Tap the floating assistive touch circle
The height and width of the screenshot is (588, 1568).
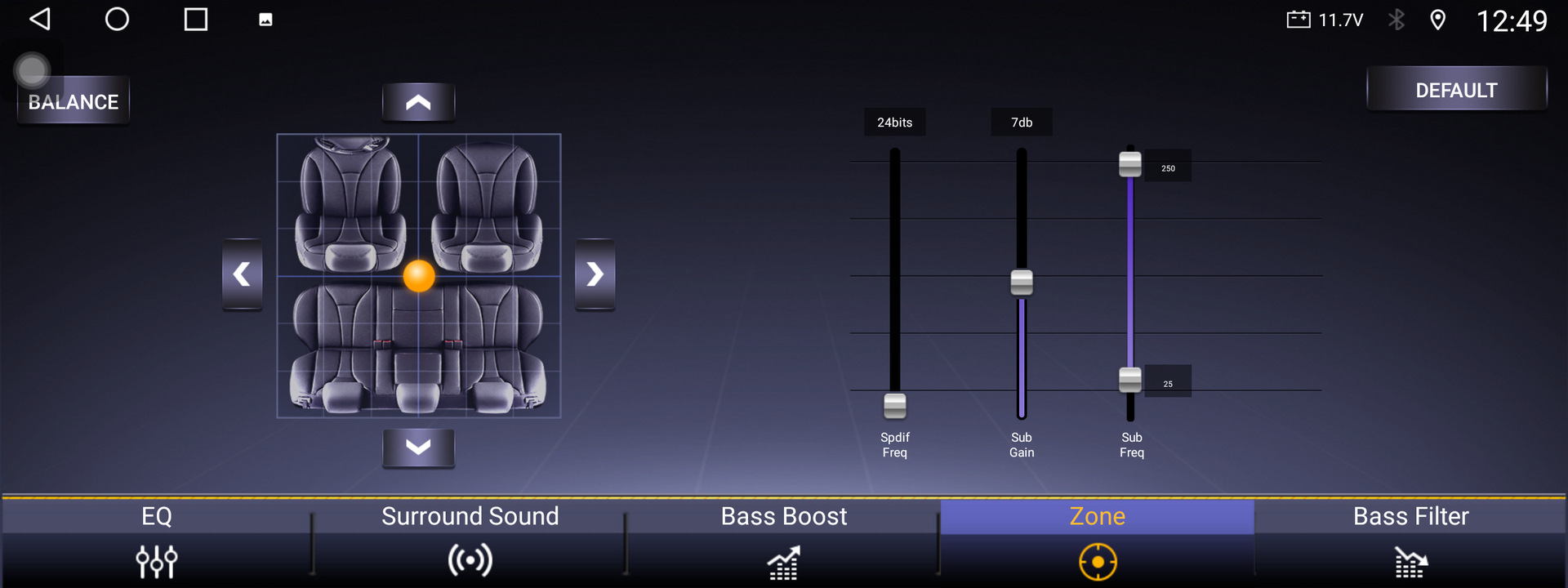coord(33,71)
